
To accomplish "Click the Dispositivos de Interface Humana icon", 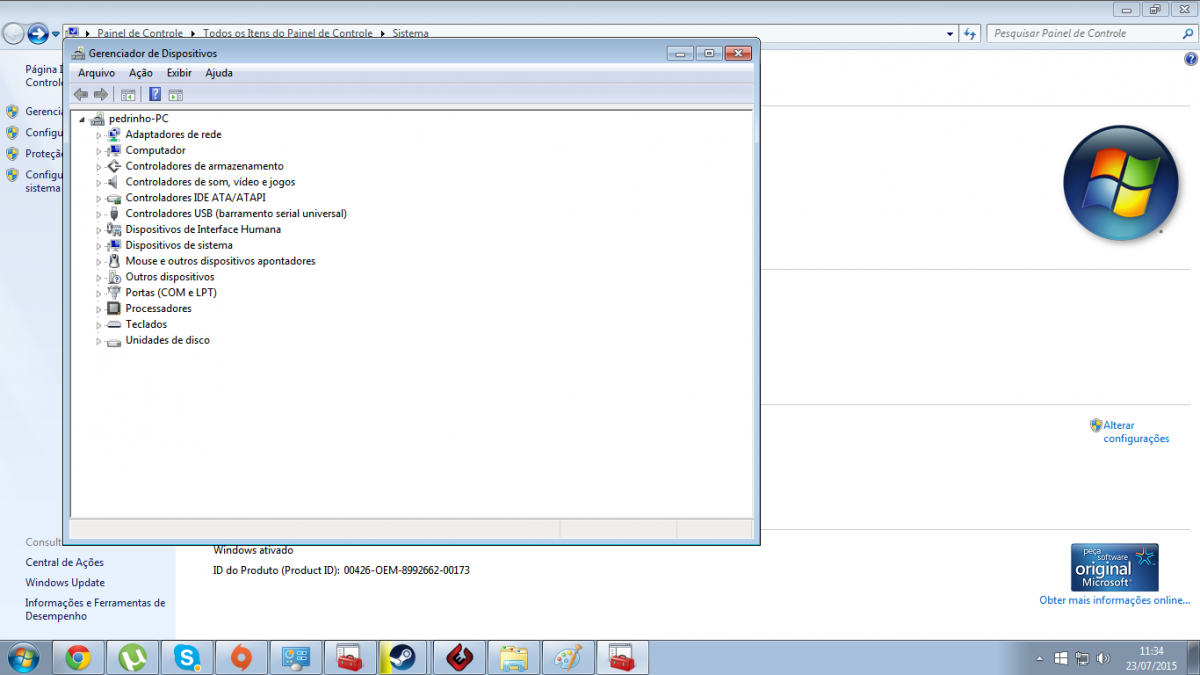I will pyautogui.click(x=114, y=229).
